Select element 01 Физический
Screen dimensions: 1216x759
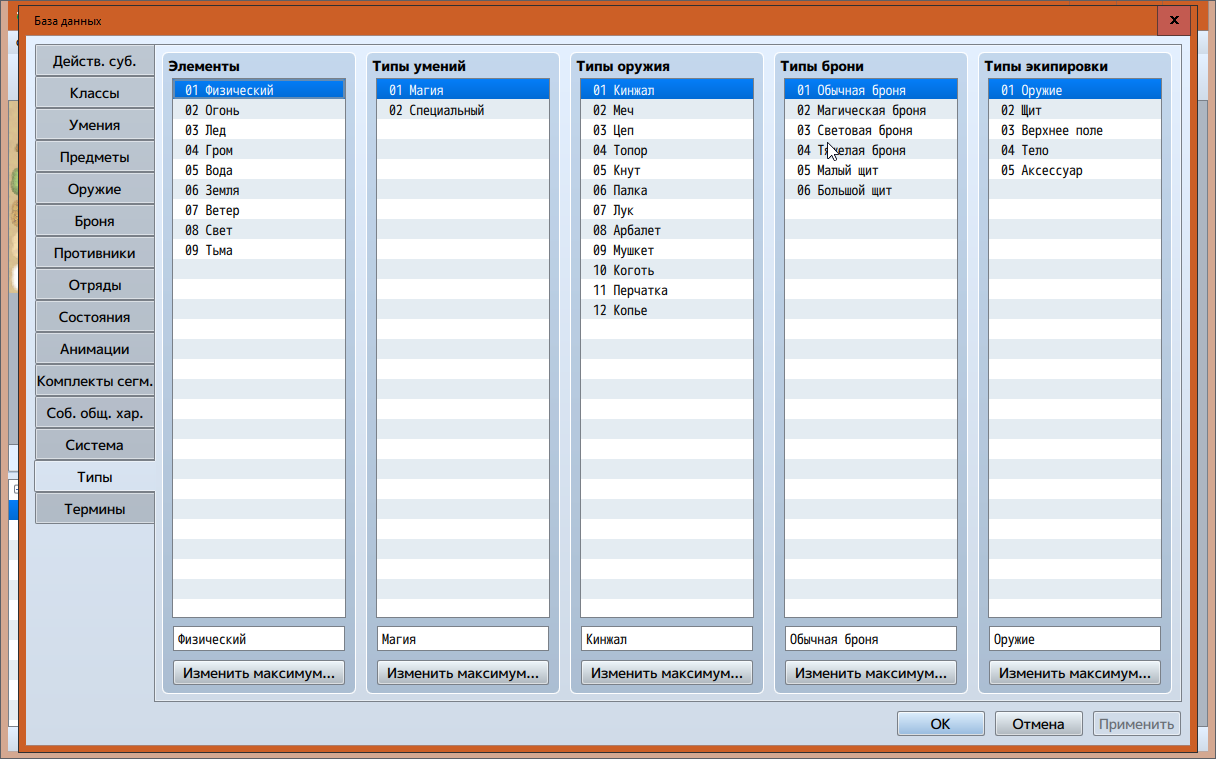click(259, 90)
